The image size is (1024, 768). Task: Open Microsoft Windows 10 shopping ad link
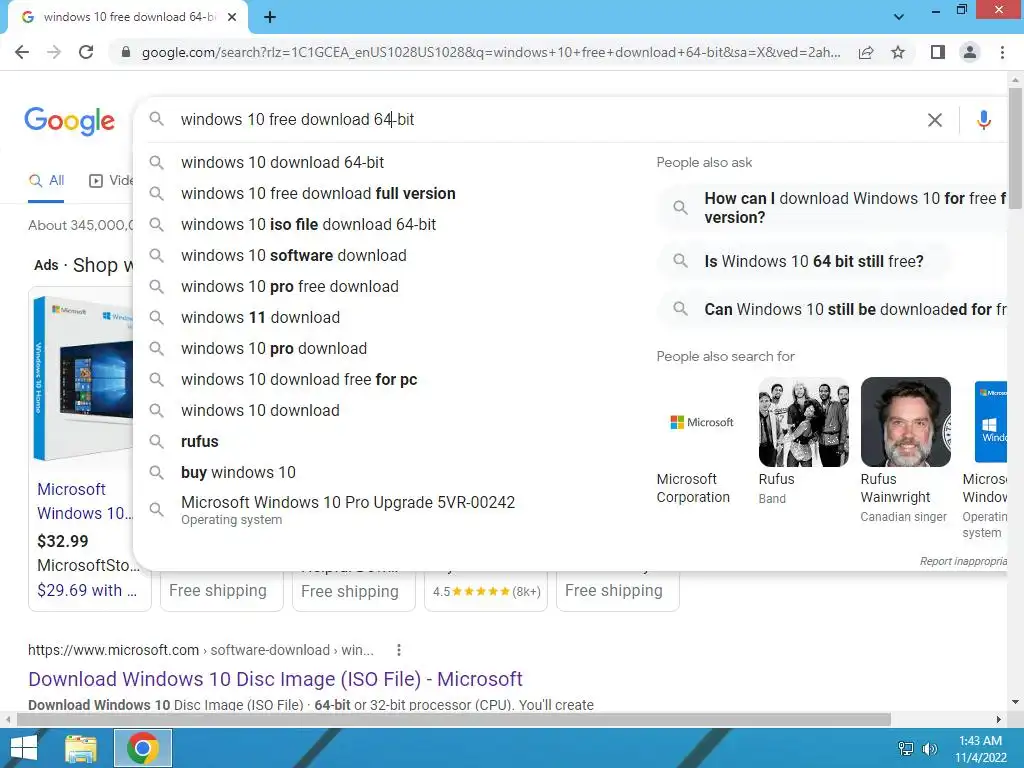[x=85, y=501]
